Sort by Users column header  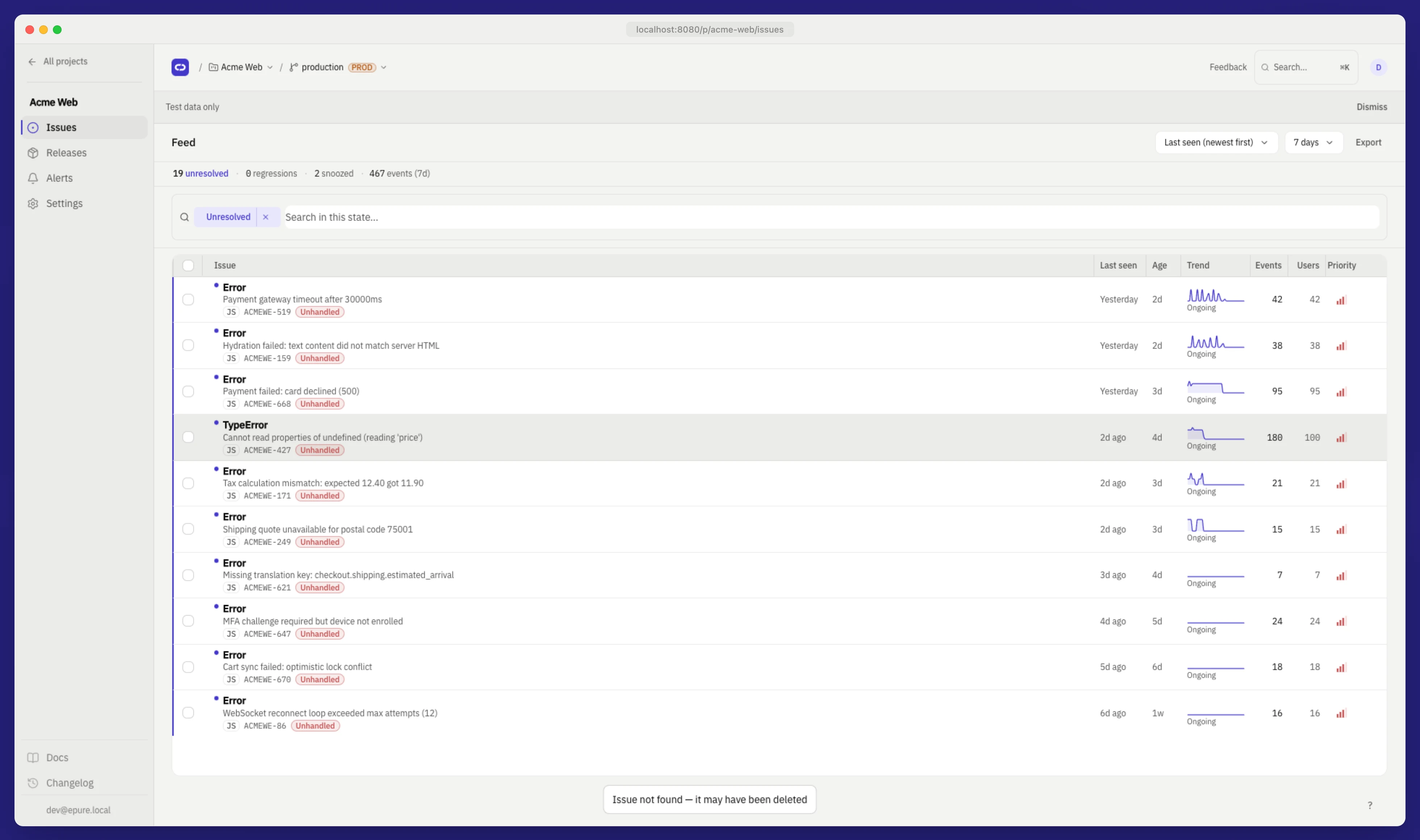click(1307, 265)
